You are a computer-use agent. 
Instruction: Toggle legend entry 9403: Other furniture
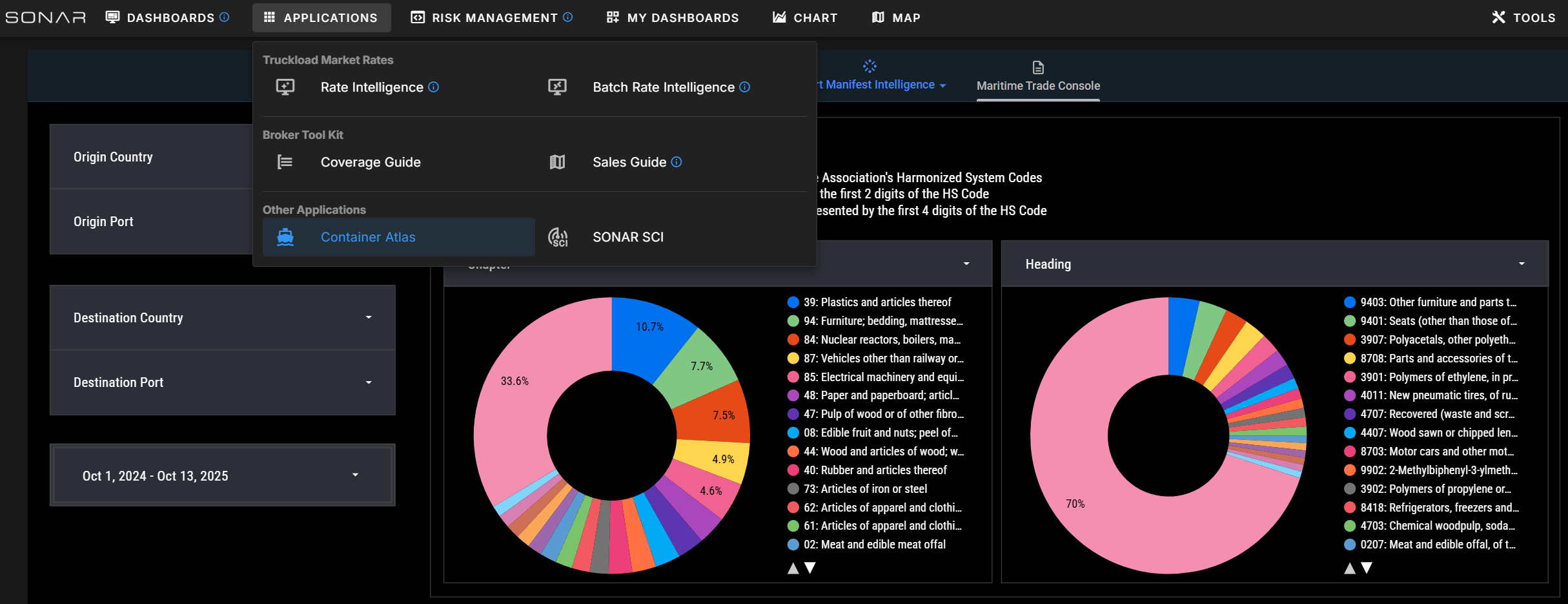coord(1438,302)
